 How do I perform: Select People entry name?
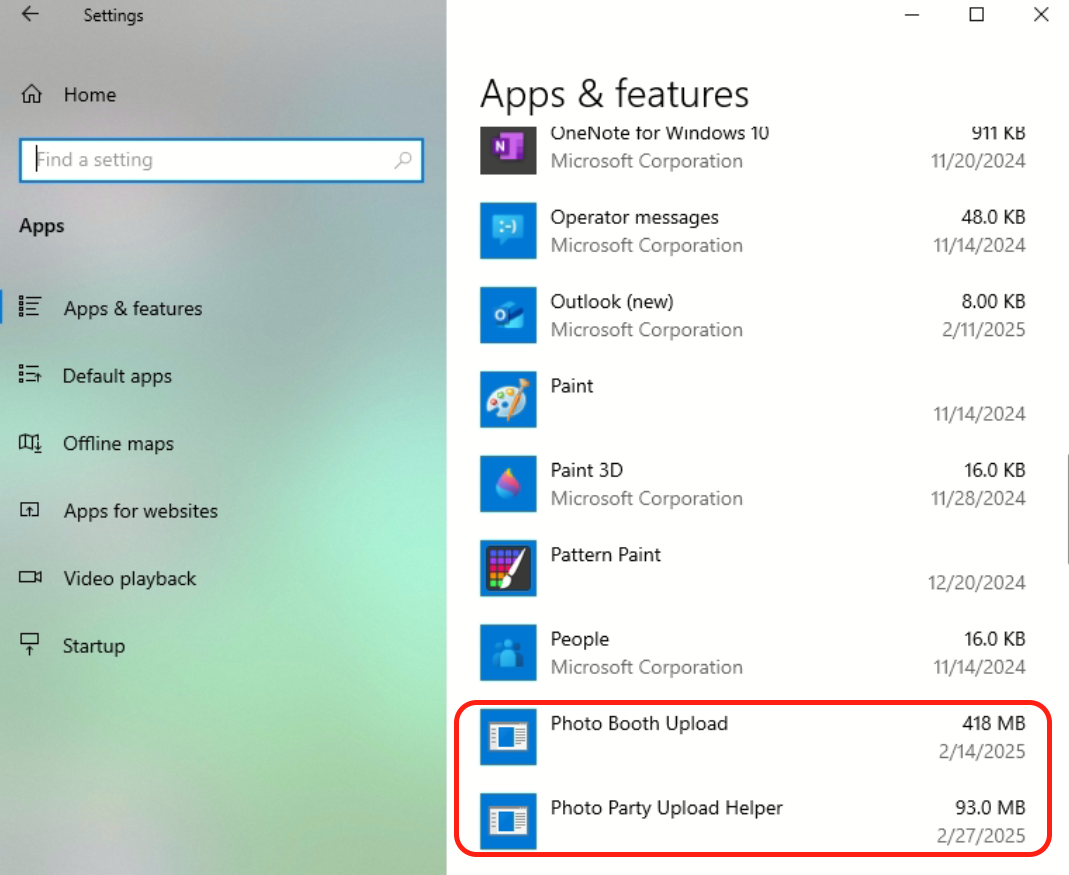(x=579, y=639)
